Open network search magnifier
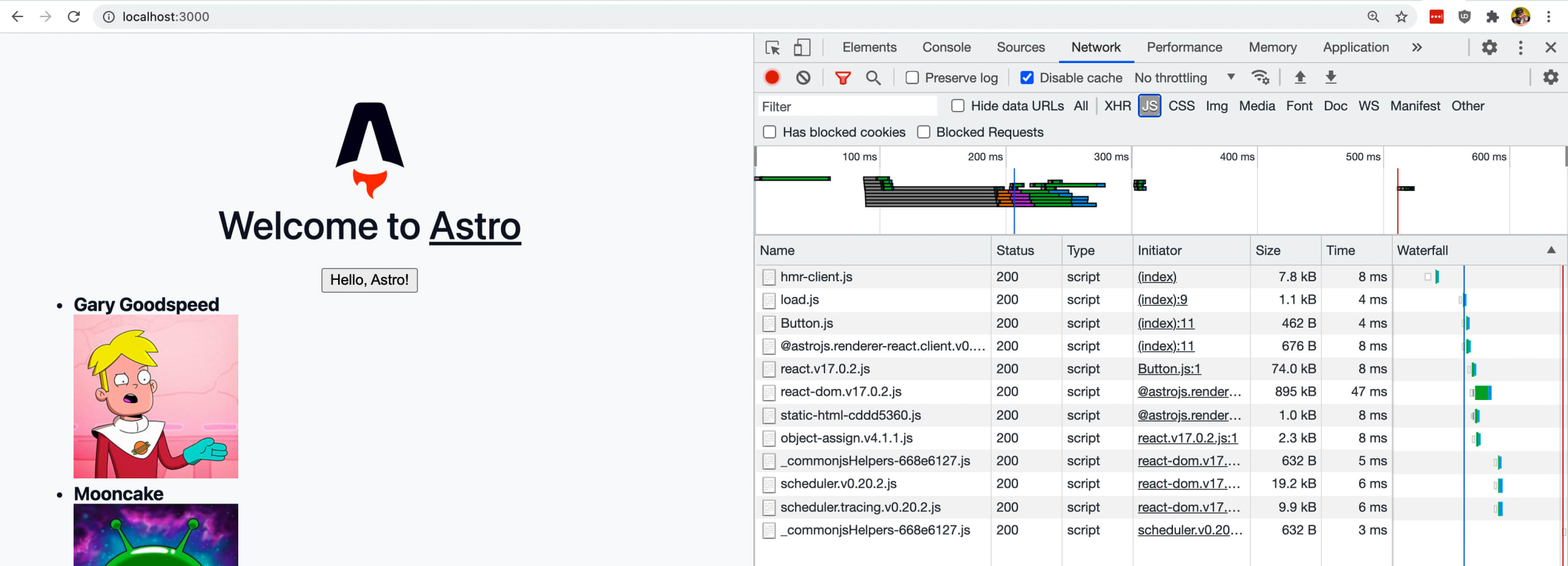 [x=873, y=78]
